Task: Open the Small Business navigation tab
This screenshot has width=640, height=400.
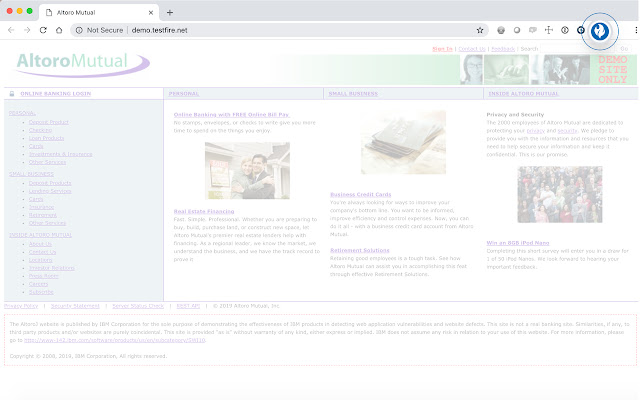Action: coord(353,94)
